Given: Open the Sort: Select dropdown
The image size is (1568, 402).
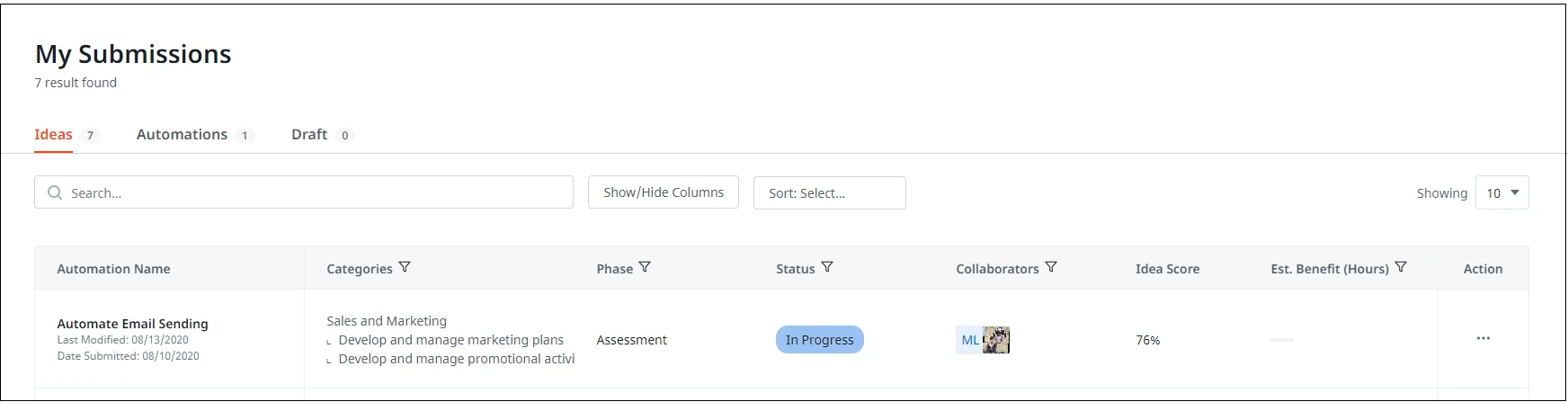Looking at the screenshot, I should (829, 192).
